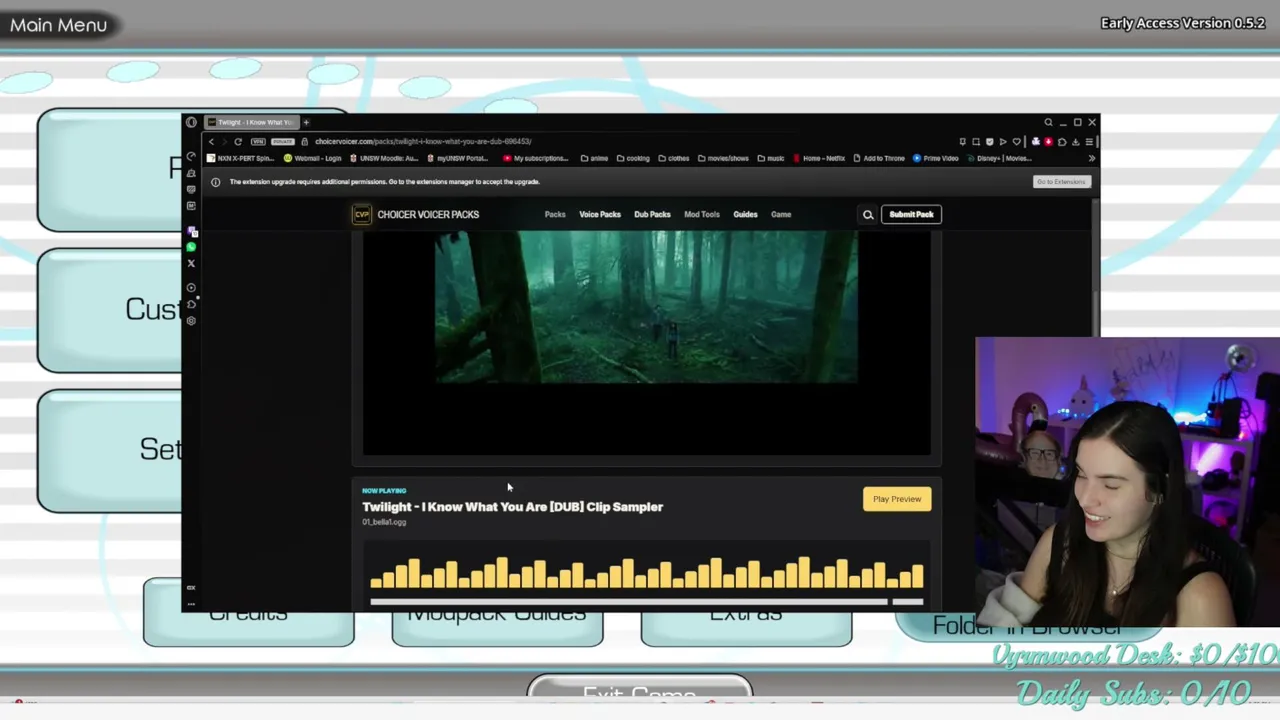Toggle the VPN badge in address bar
The height and width of the screenshot is (720, 1280).
258,142
